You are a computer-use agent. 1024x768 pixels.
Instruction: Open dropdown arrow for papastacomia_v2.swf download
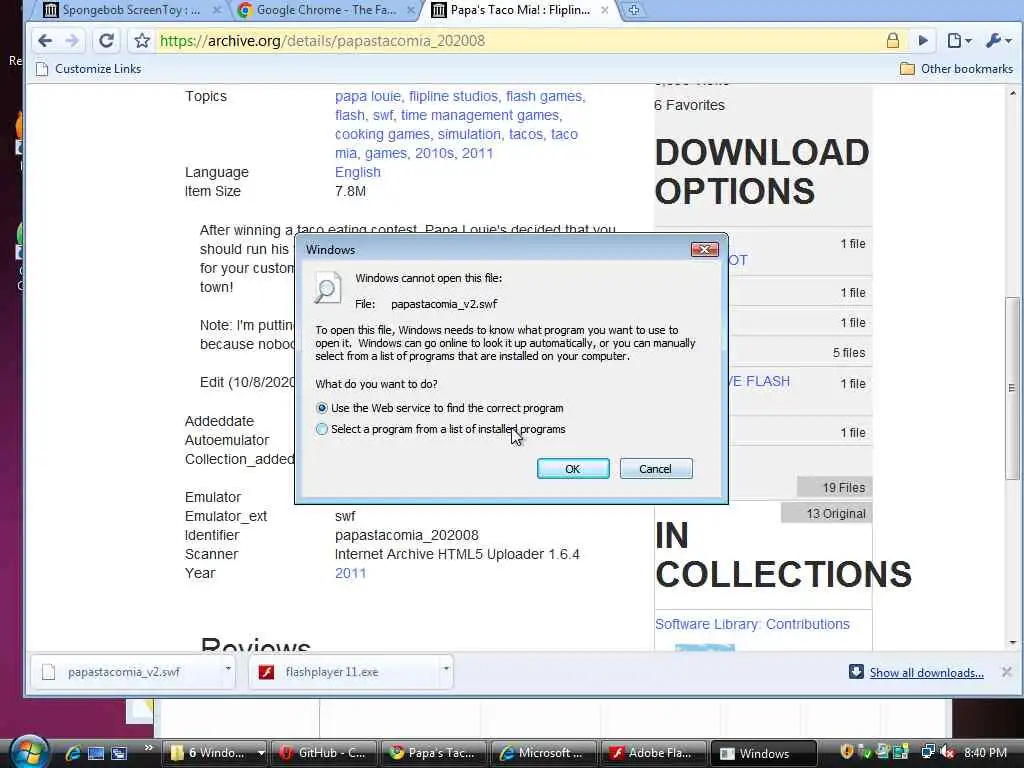(228, 668)
